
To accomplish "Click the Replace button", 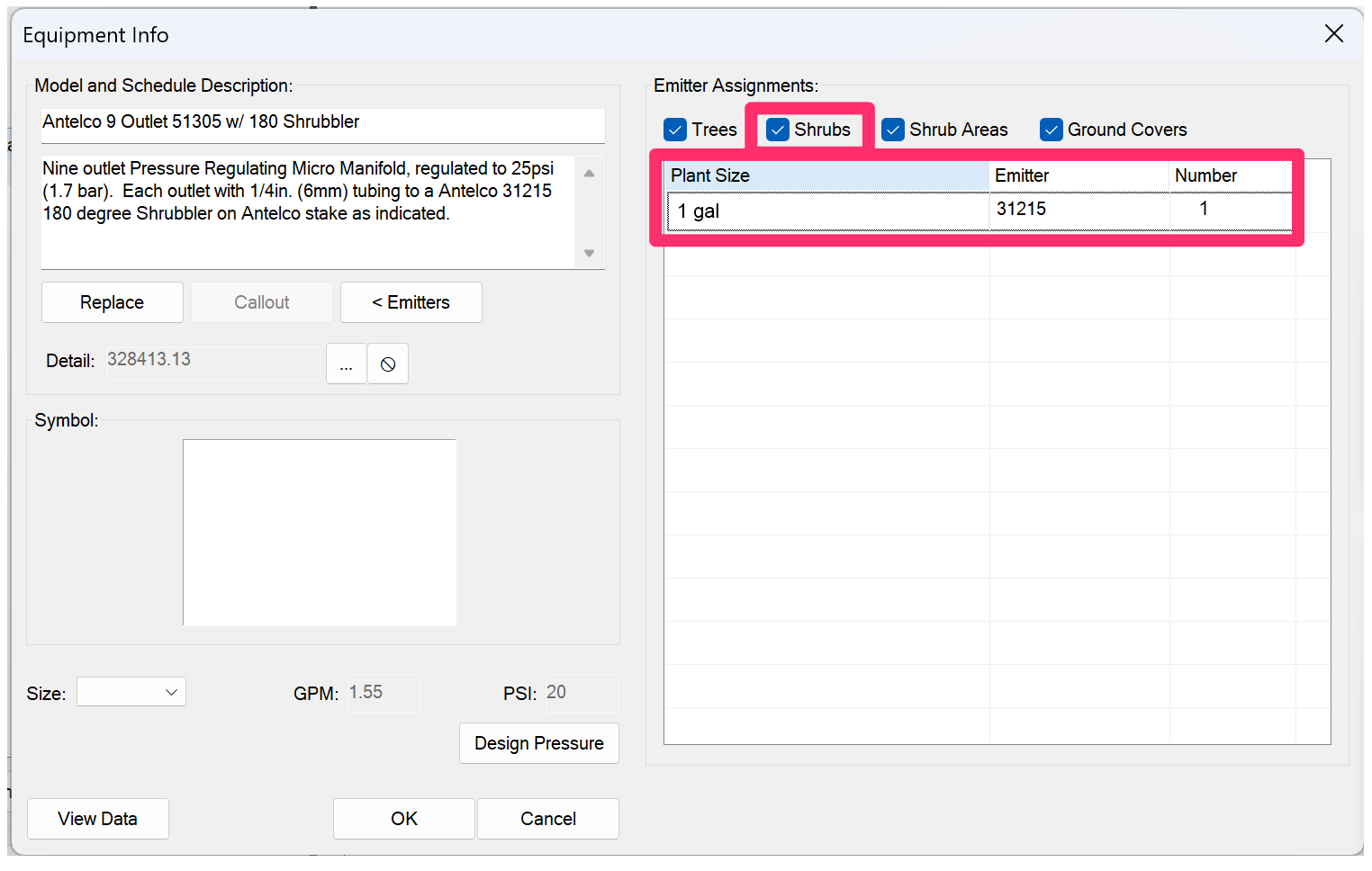I will 112,302.
